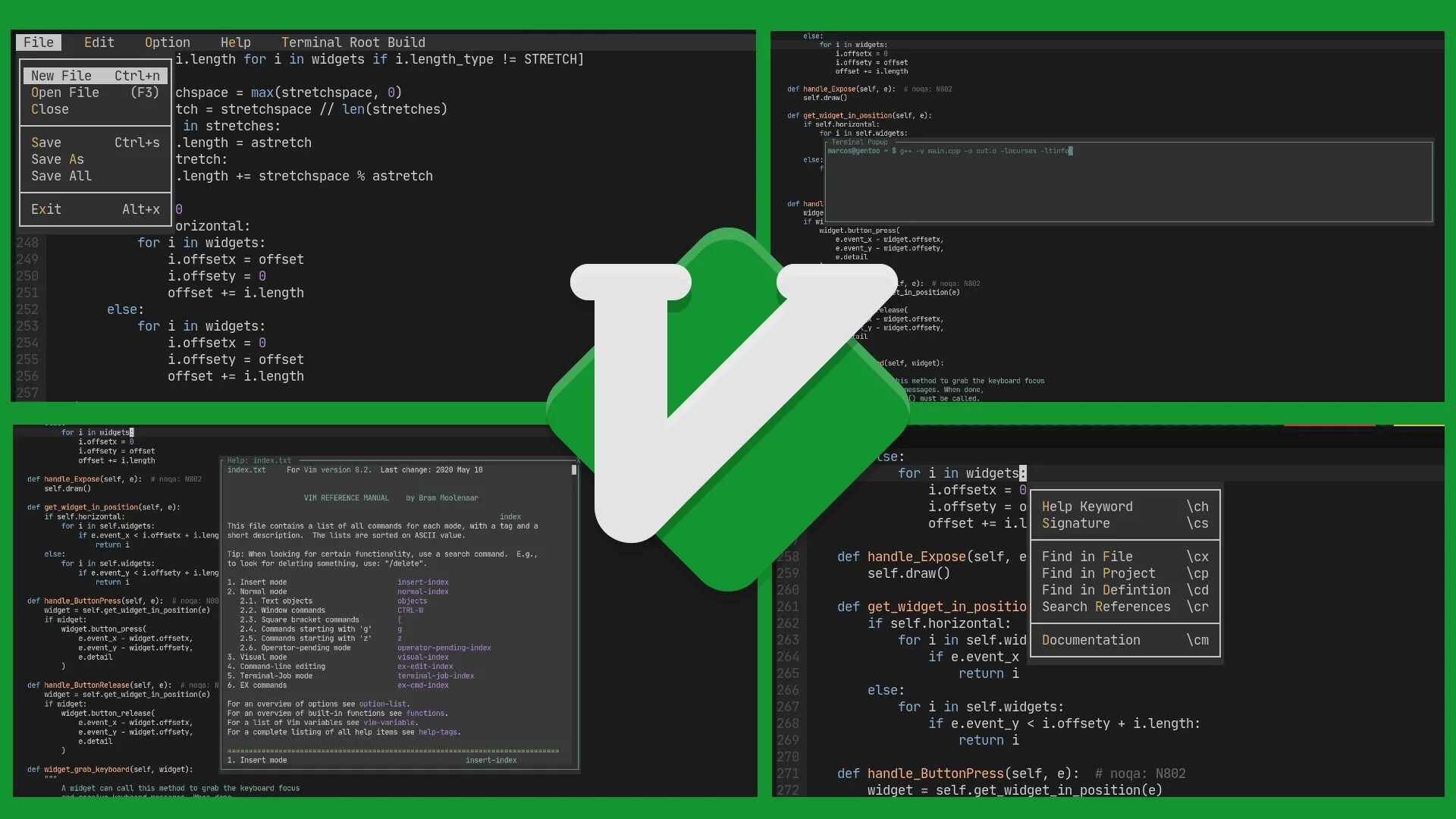Screen dimensions: 1456x819
Task: Click the Vim logo in the center
Action: [x=728, y=409]
